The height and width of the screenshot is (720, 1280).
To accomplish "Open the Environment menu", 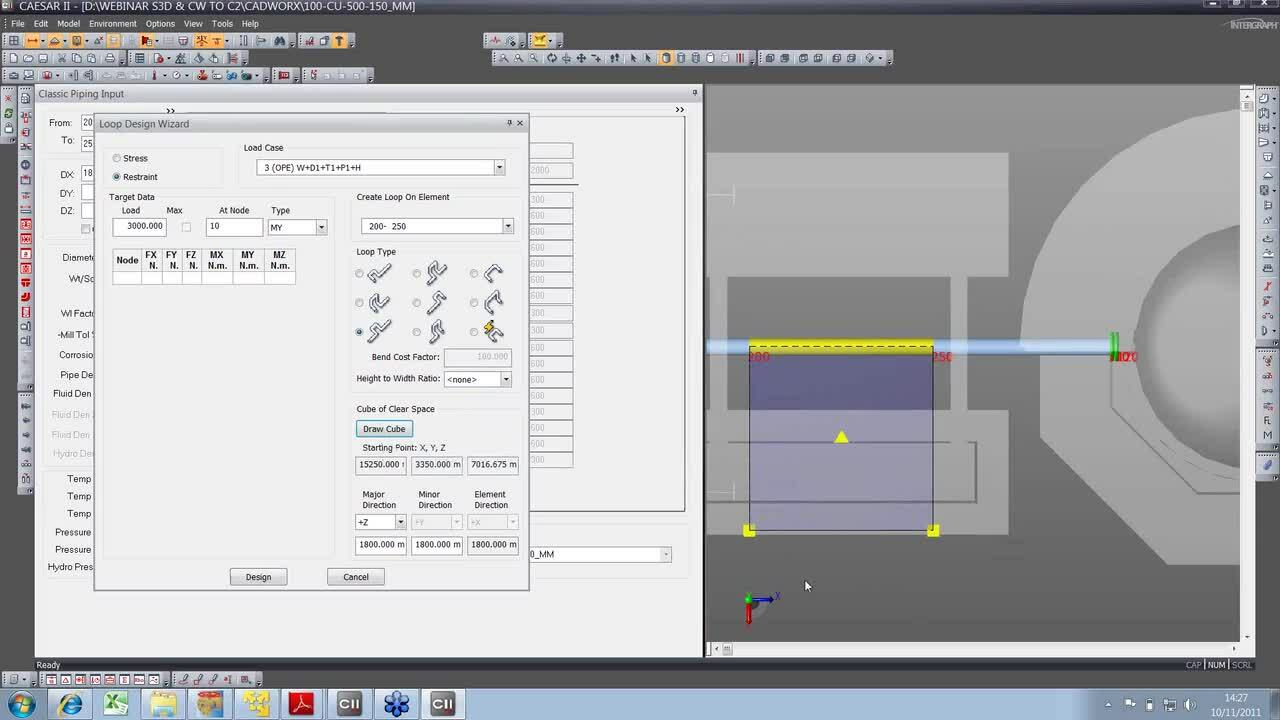I will (x=113, y=23).
